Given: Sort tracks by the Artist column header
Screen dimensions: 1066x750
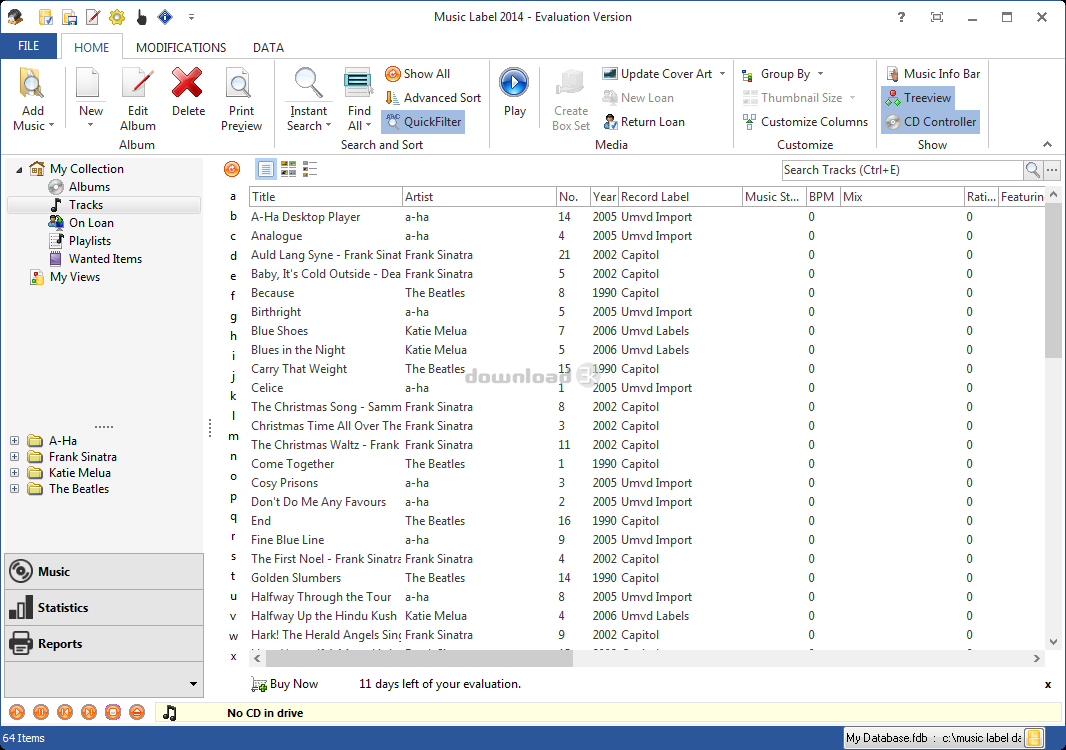Looking at the screenshot, I should pyautogui.click(x=479, y=197).
